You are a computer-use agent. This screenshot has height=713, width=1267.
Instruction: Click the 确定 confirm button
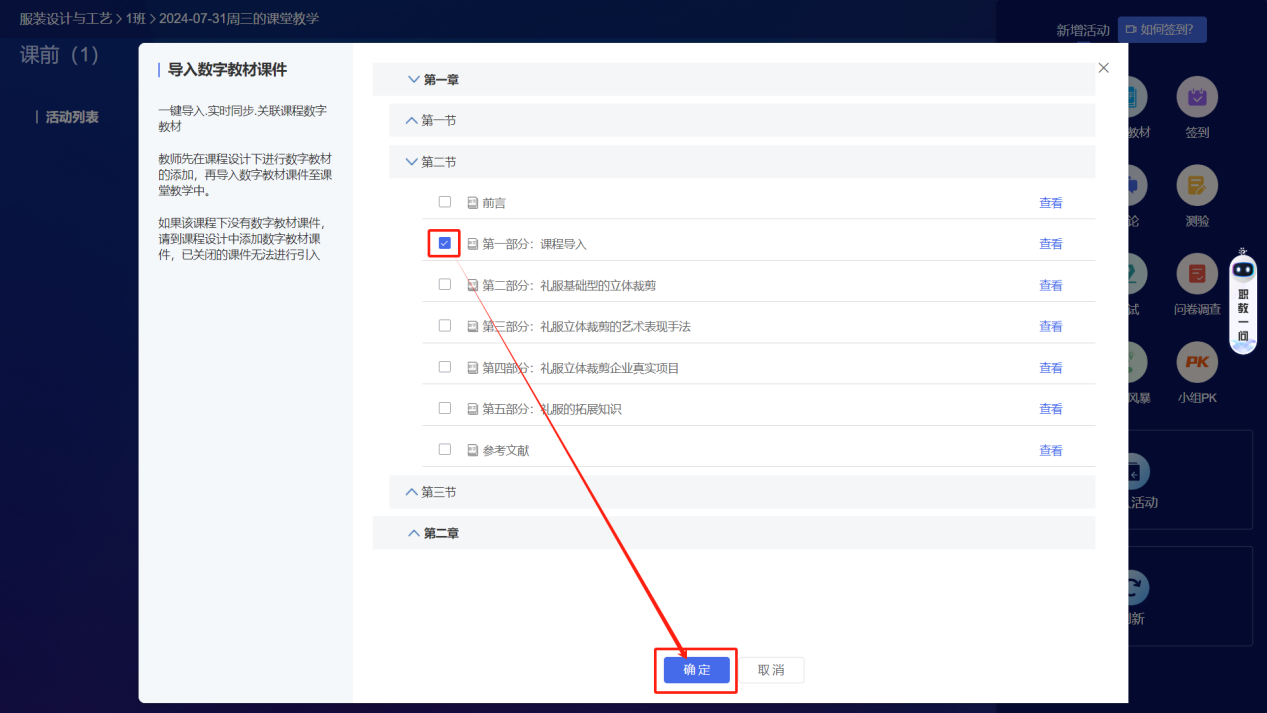point(694,669)
